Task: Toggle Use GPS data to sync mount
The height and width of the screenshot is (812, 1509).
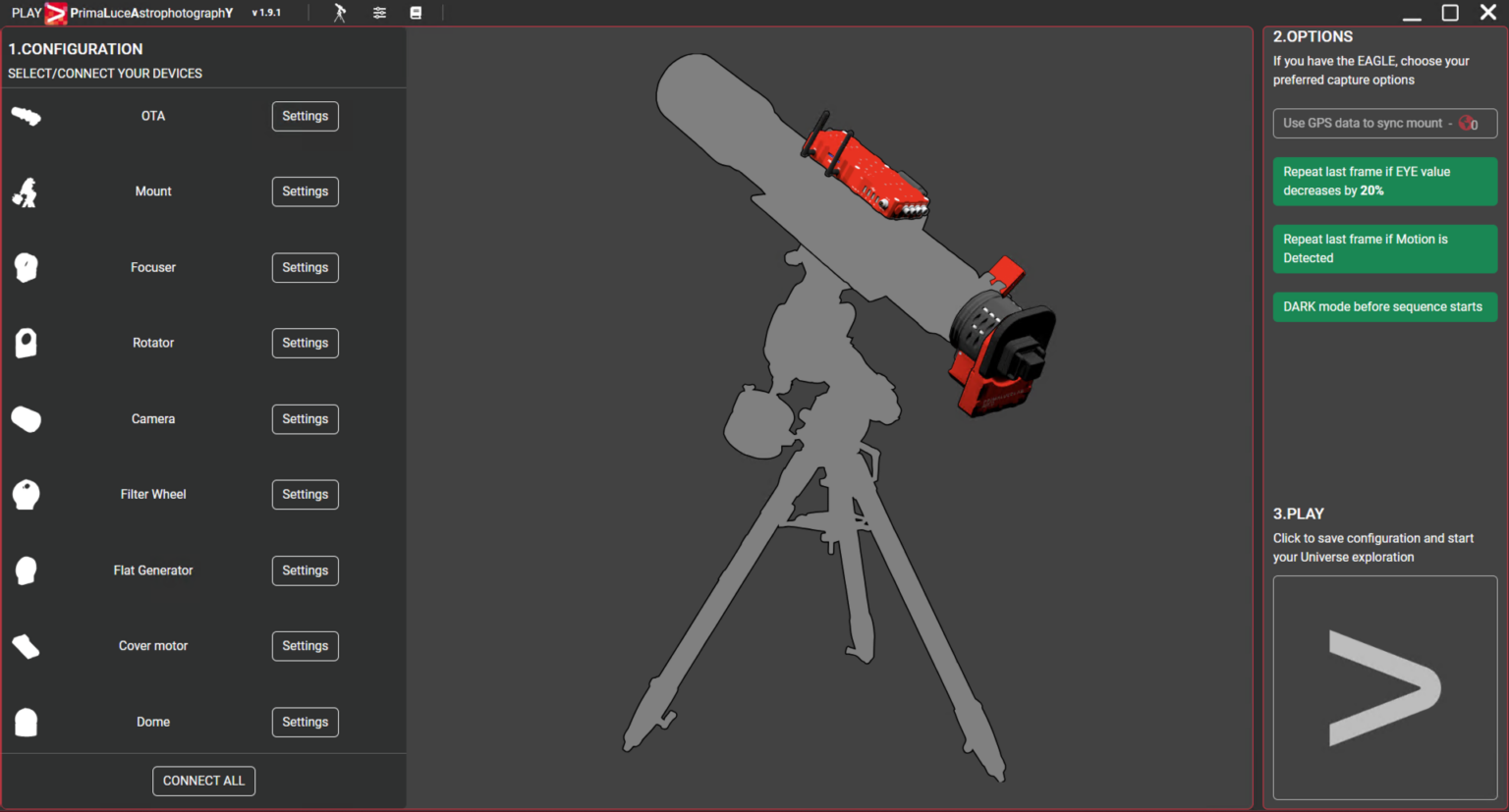Action: (x=1385, y=123)
